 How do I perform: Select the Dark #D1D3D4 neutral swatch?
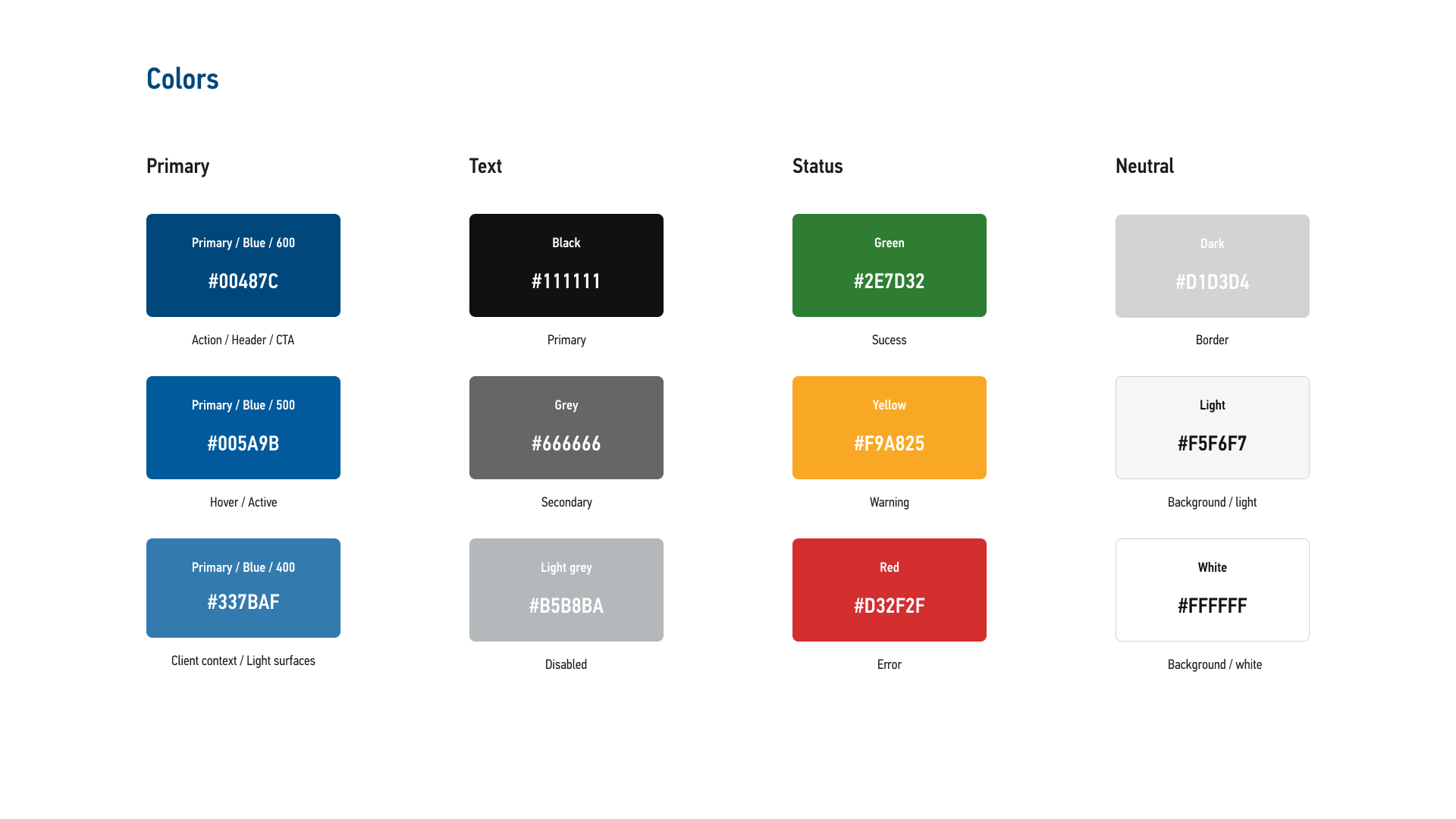(x=1212, y=265)
